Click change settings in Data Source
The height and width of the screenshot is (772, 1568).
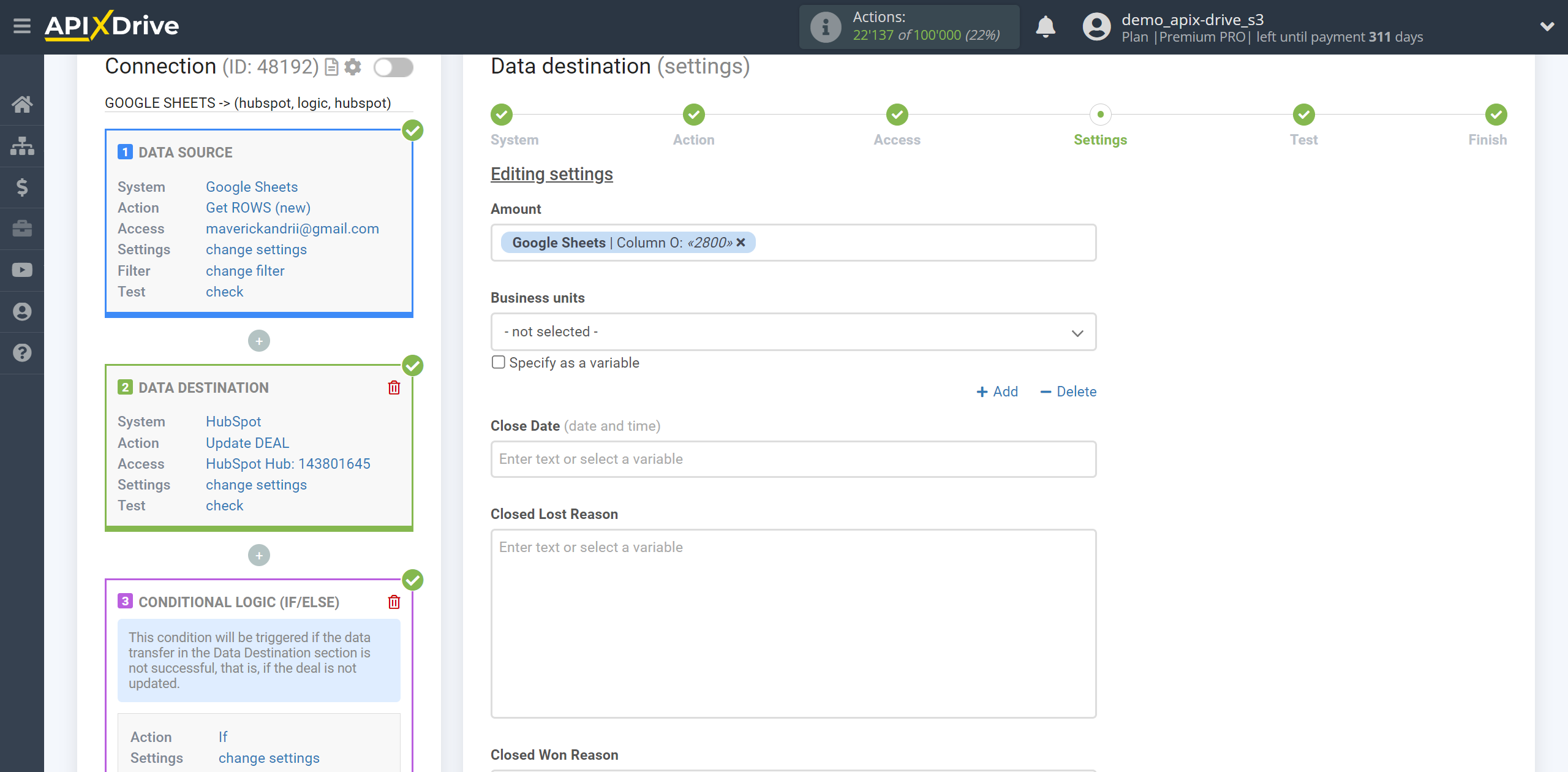click(x=256, y=249)
